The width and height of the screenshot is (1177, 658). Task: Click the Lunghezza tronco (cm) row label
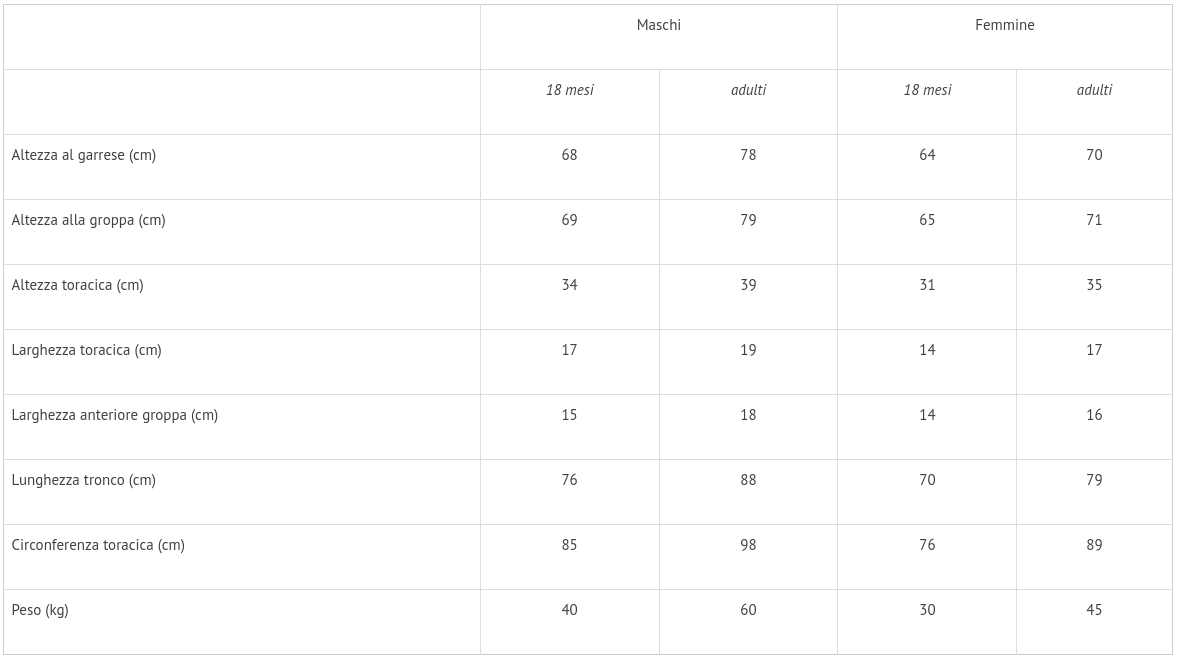[84, 480]
